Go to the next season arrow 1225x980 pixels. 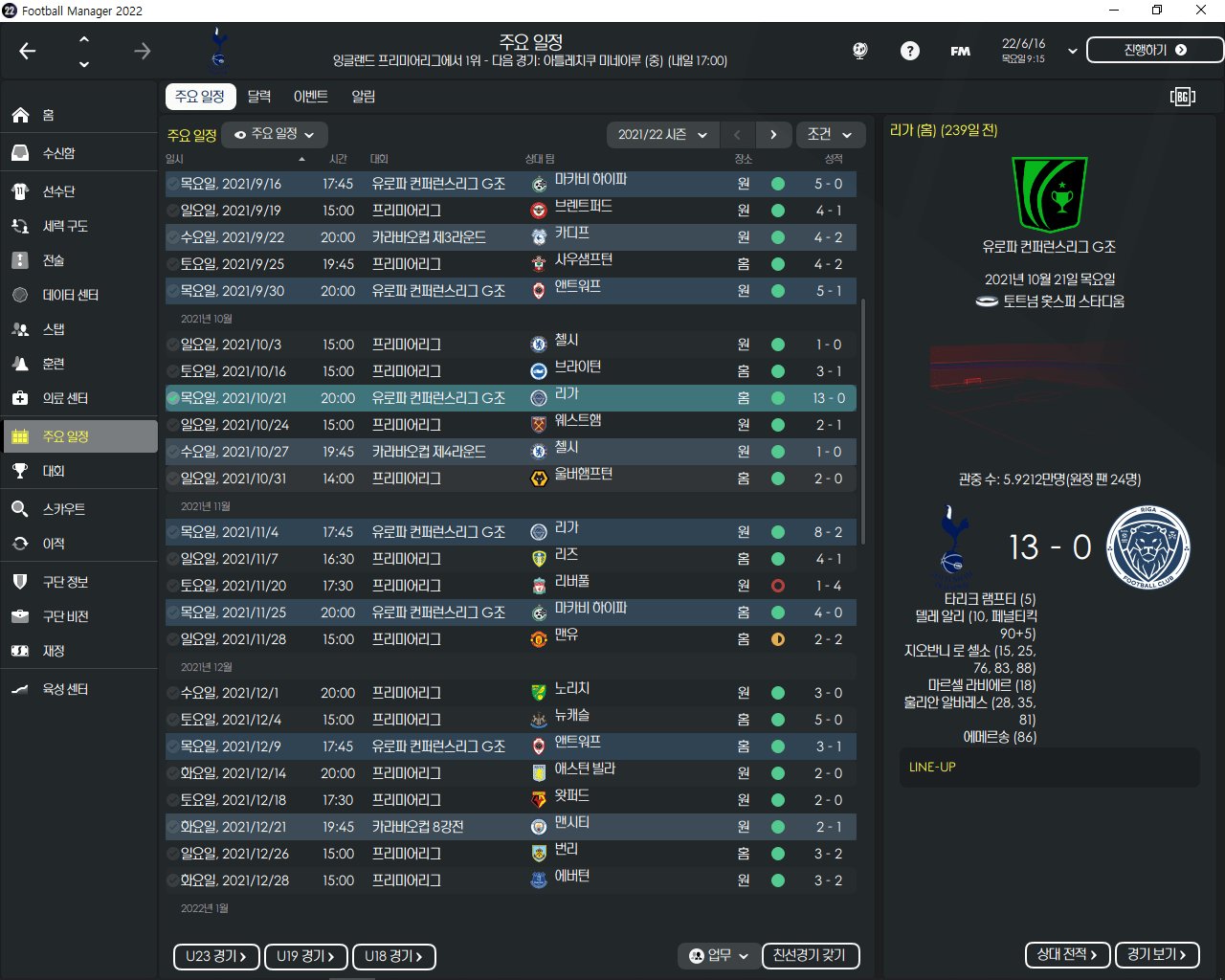point(773,135)
